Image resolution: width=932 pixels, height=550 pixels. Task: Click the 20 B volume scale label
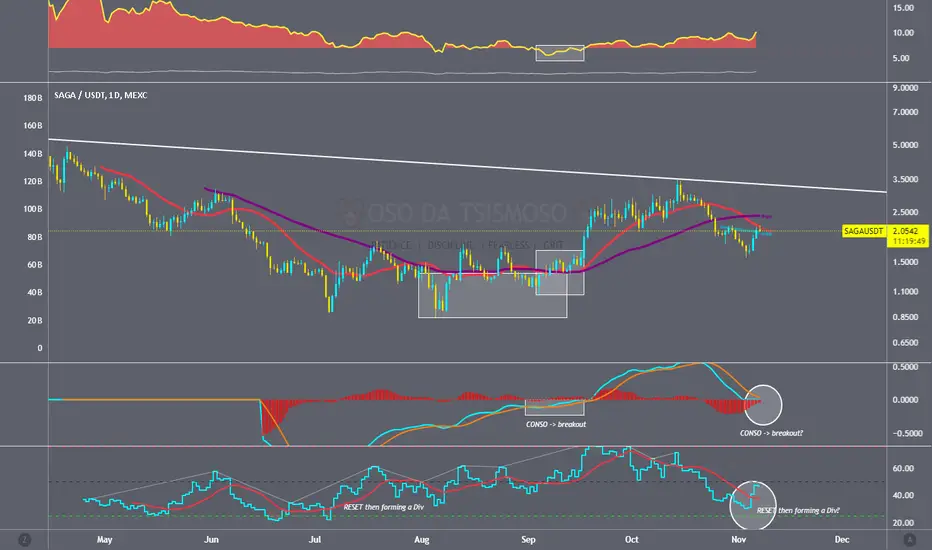pyautogui.click(x=34, y=320)
